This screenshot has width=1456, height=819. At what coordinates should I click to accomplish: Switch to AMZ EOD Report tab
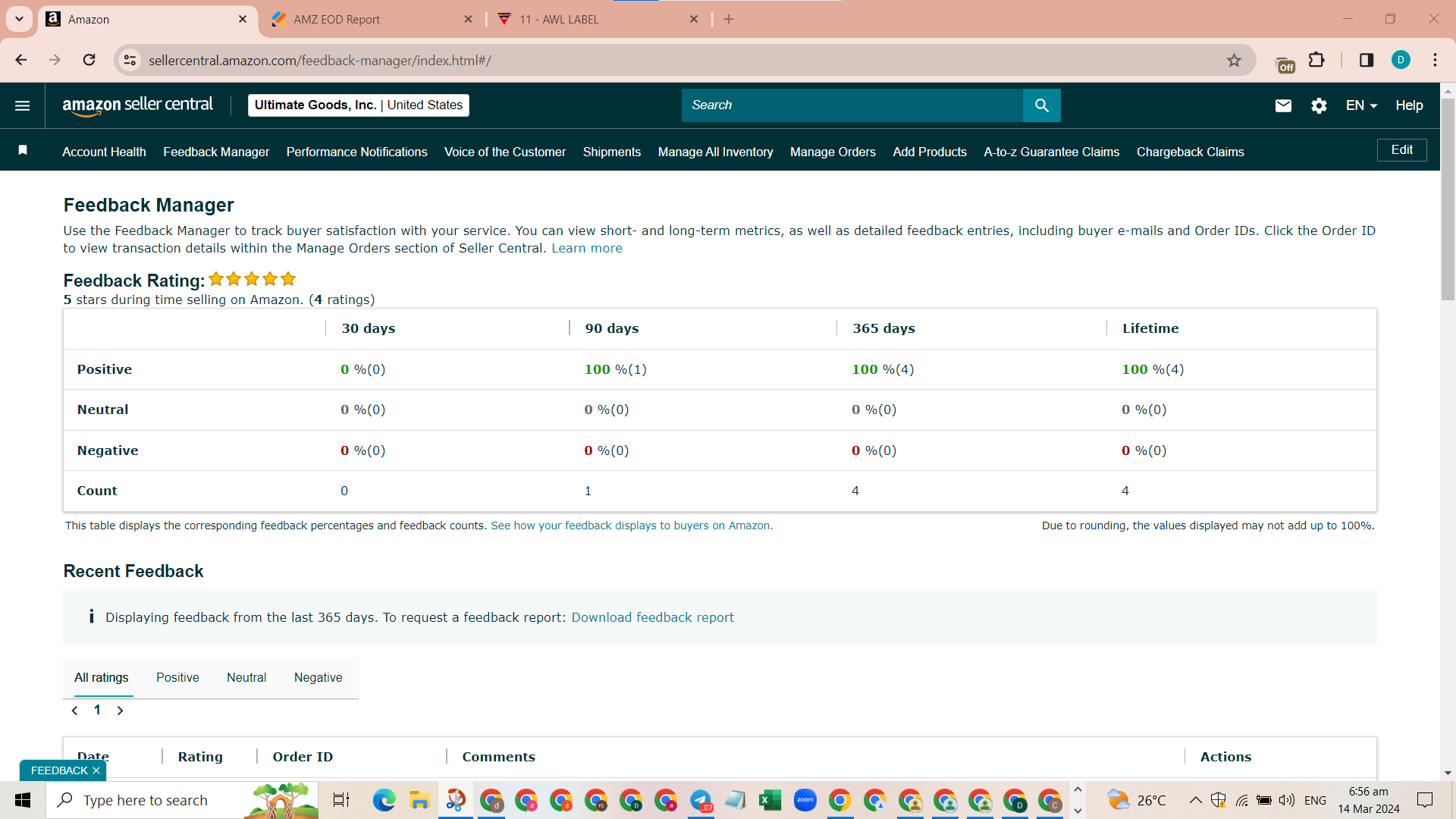372,19
